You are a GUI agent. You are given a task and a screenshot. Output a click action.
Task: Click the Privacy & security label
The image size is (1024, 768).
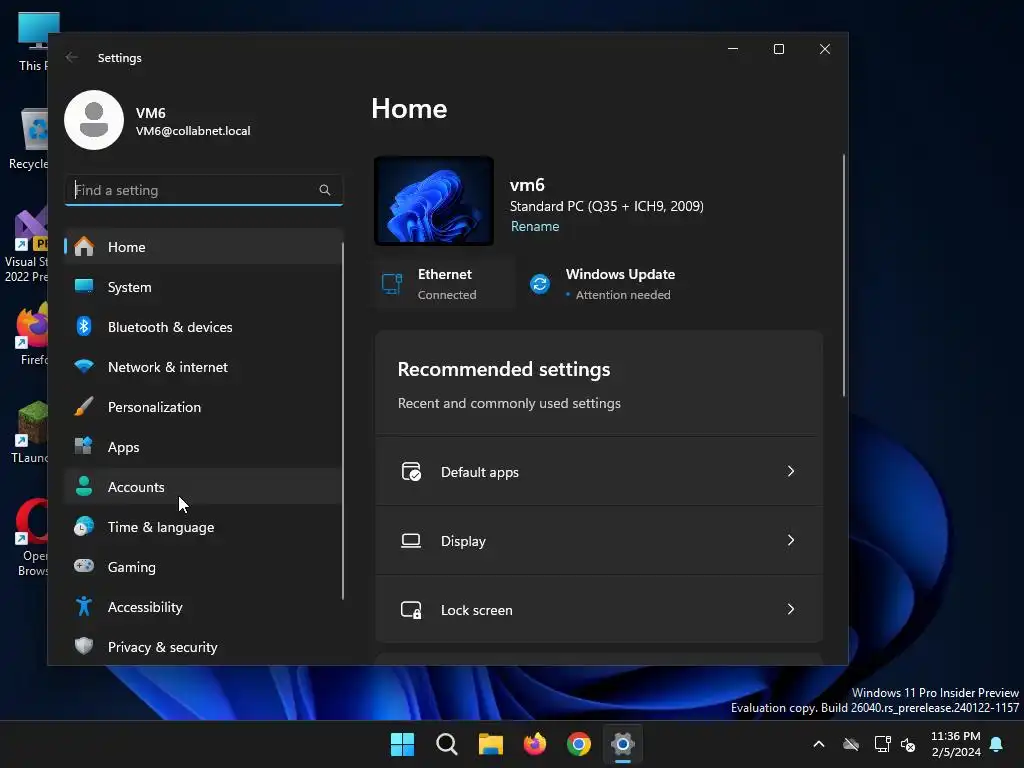[x=163, y=647]
